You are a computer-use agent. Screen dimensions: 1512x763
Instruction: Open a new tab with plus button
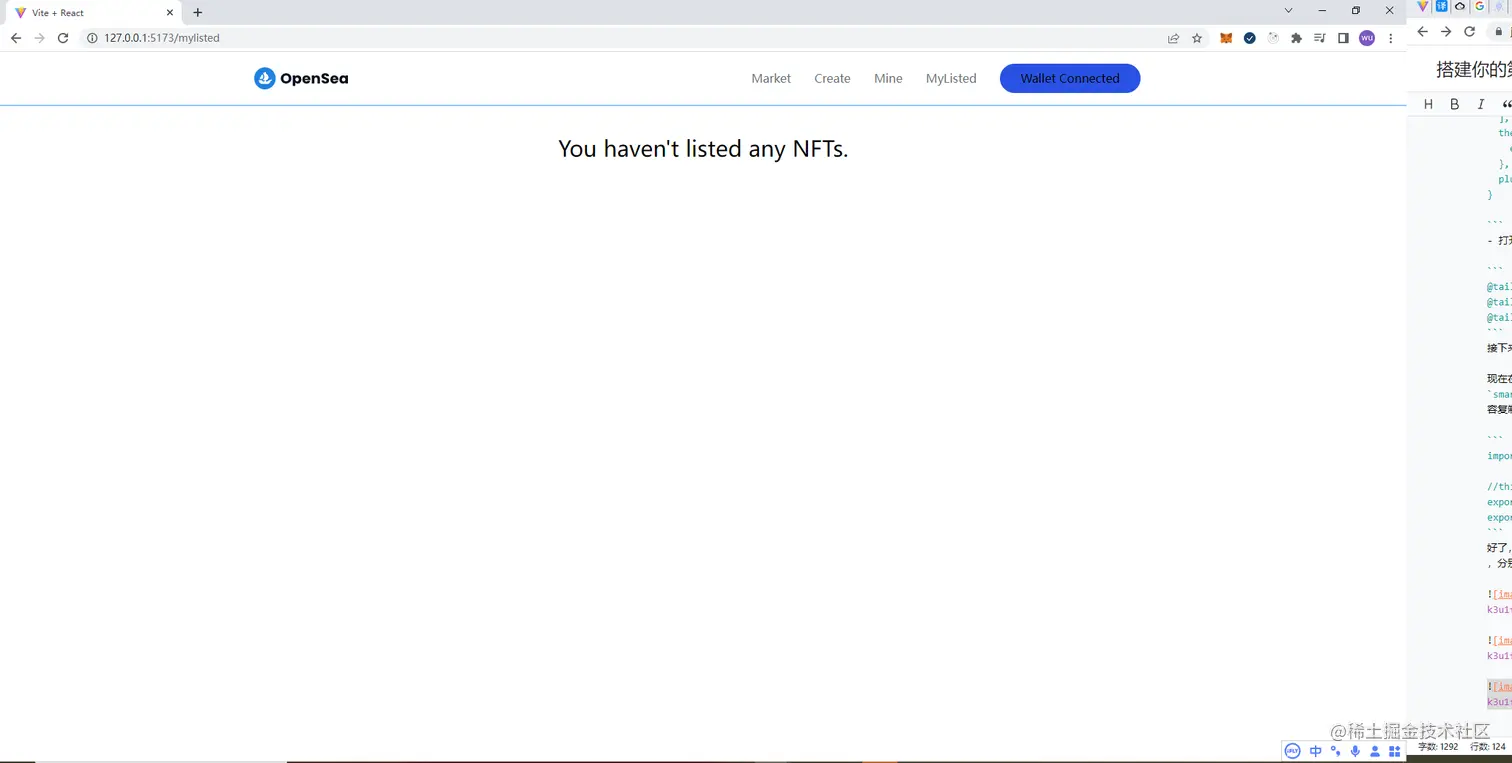pyautogui.click(x=197, y=13)
